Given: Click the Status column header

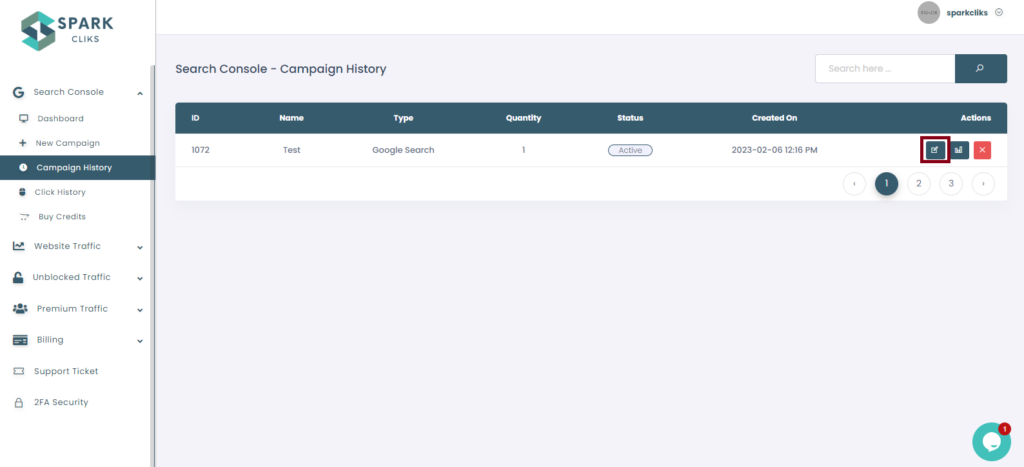Looking at the screenshot, I should click(x=630, y=118).
